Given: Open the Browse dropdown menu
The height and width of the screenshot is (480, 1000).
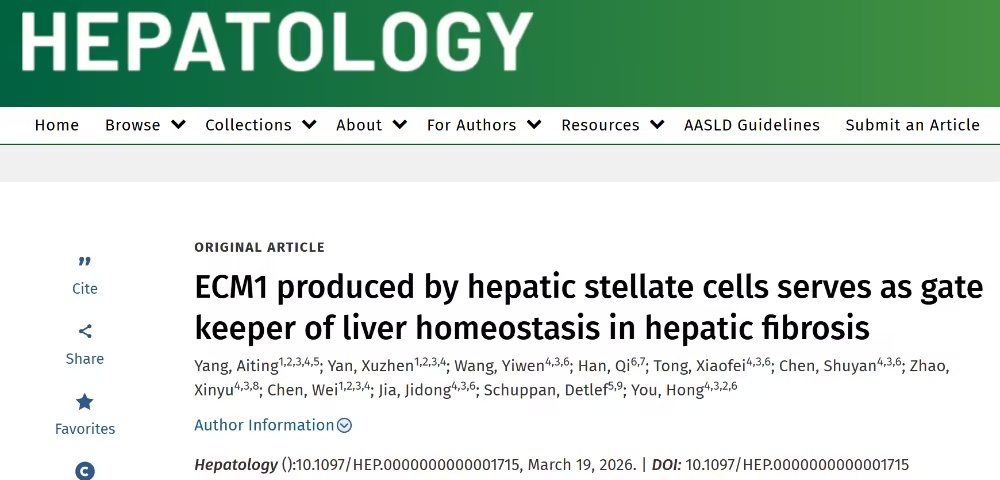Looking at the screenshot, I should pos(145,125).
